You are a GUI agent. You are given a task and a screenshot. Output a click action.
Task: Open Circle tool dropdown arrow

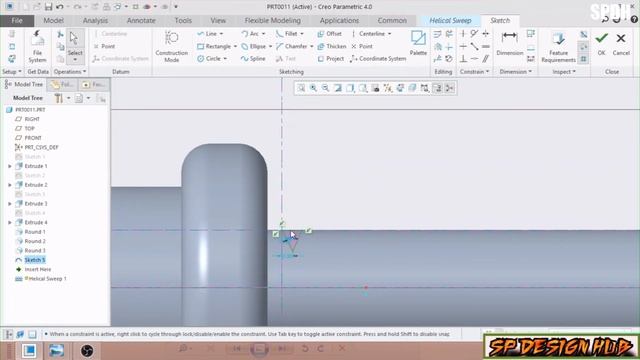(225, 58)
